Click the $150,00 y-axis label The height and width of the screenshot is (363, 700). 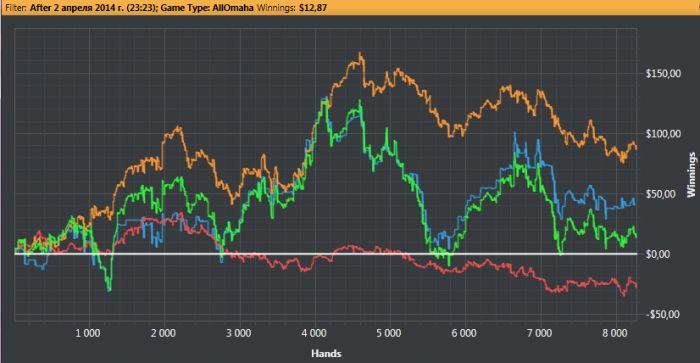tap(663, 74)
